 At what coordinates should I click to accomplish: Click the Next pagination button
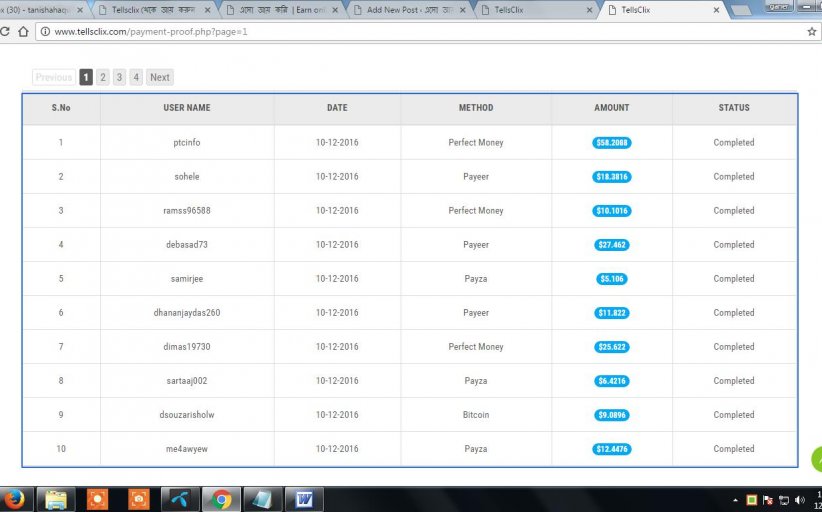tap(160, 77)
